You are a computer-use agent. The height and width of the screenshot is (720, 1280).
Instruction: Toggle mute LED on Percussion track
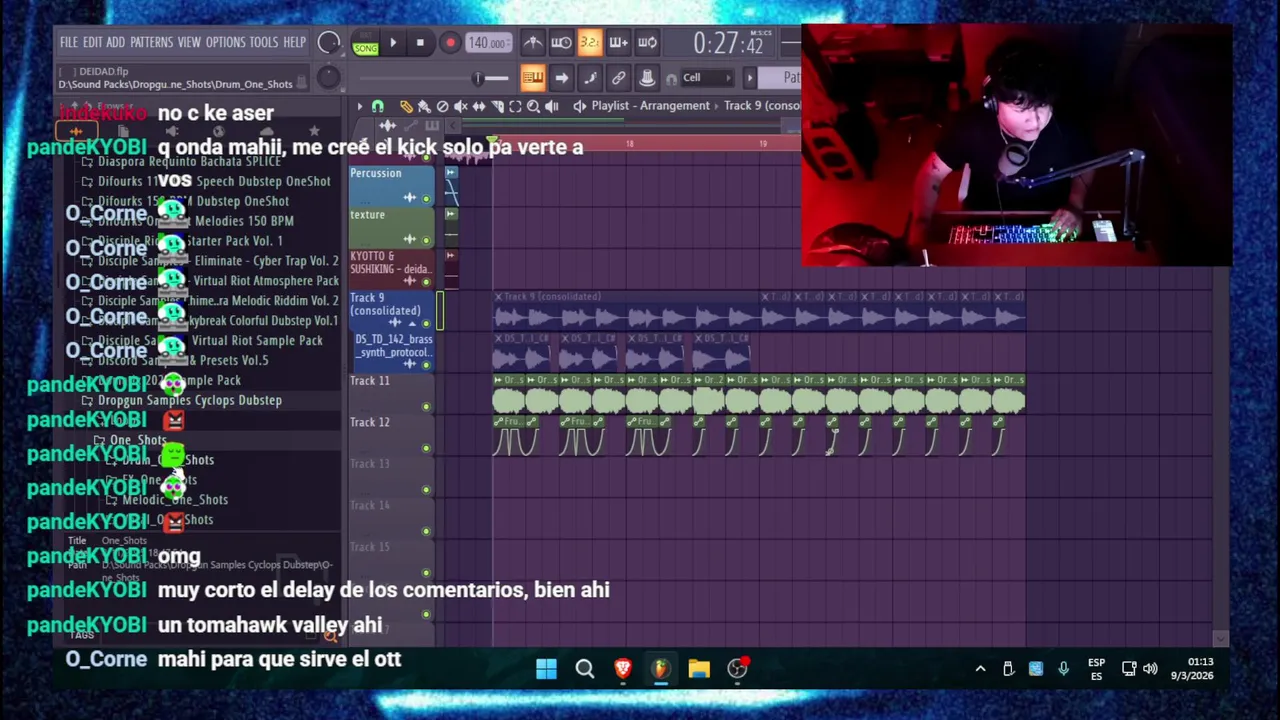coord(427,198)
